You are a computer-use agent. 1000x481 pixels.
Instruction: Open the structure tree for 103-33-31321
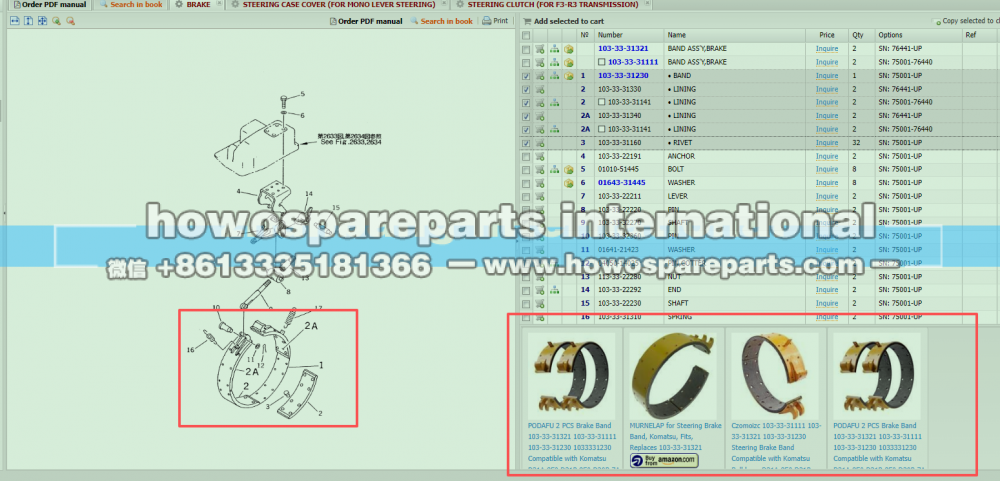(555, 49)
